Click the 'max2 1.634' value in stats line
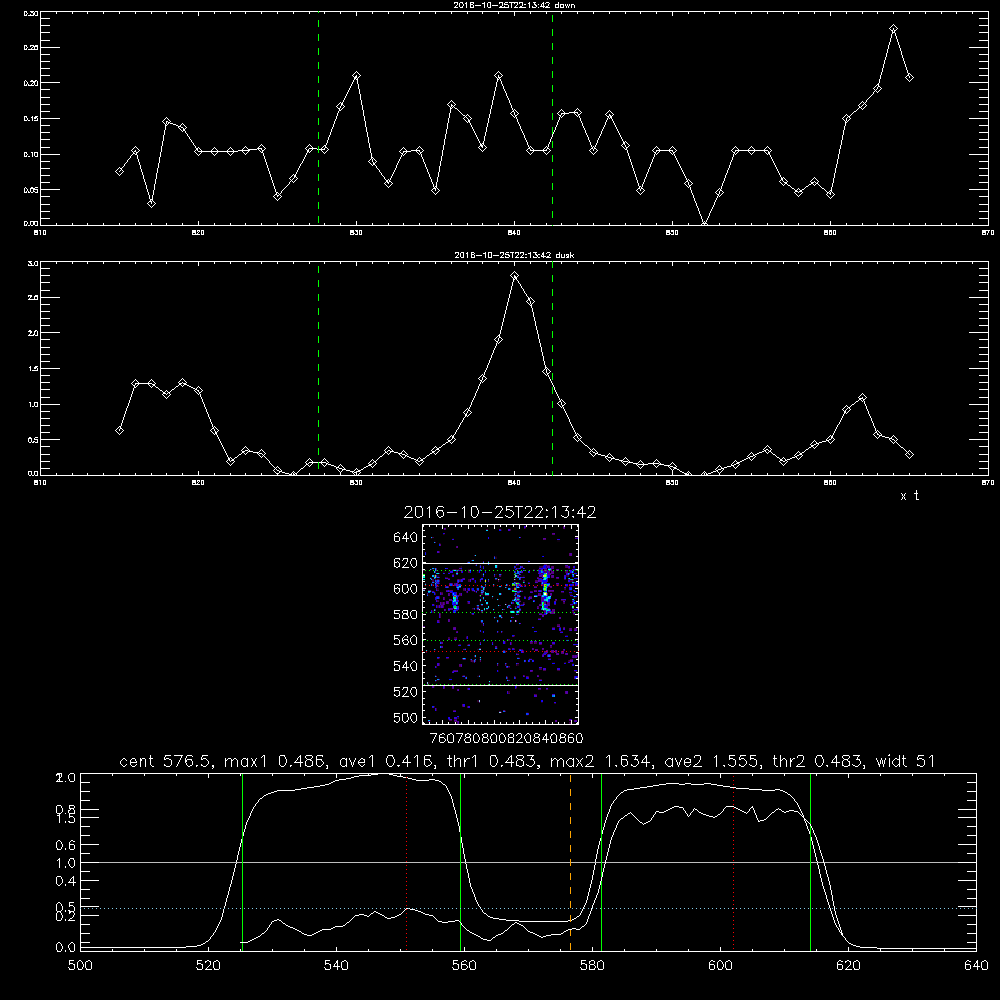Viewport: 1000px width, 1000px height. (602, 761)
